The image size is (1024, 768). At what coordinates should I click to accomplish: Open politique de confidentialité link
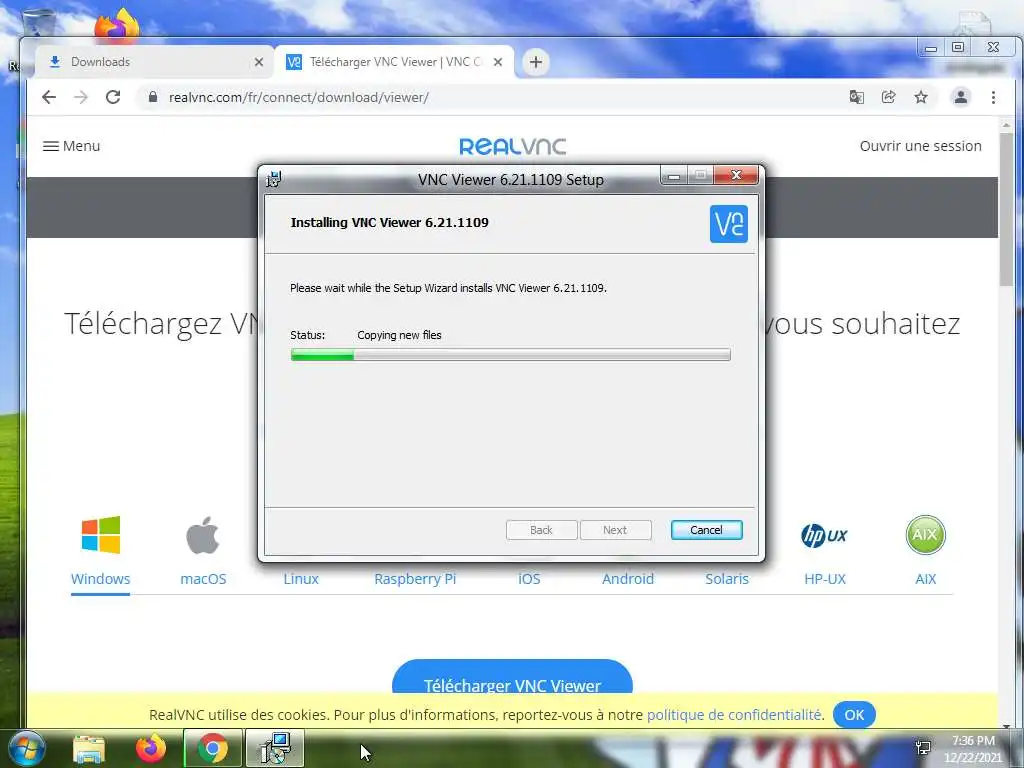(x=734, y=715)
